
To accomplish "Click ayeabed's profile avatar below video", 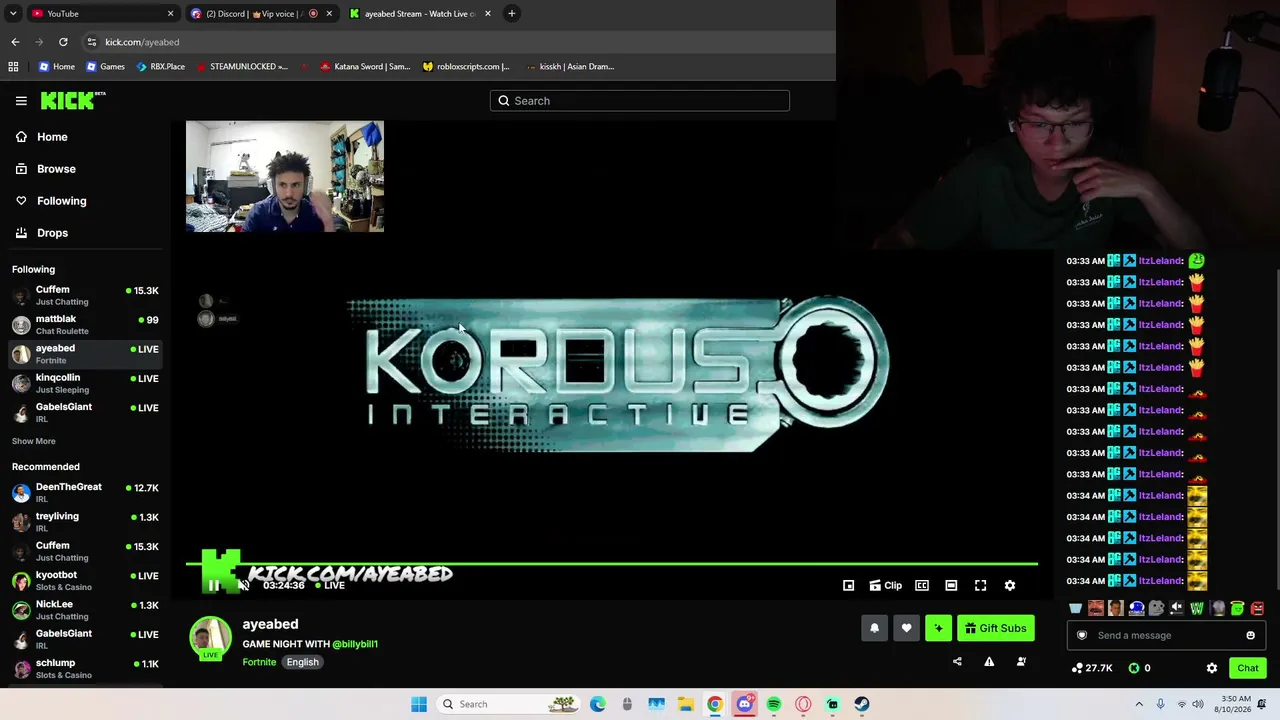I will point(210,638).
